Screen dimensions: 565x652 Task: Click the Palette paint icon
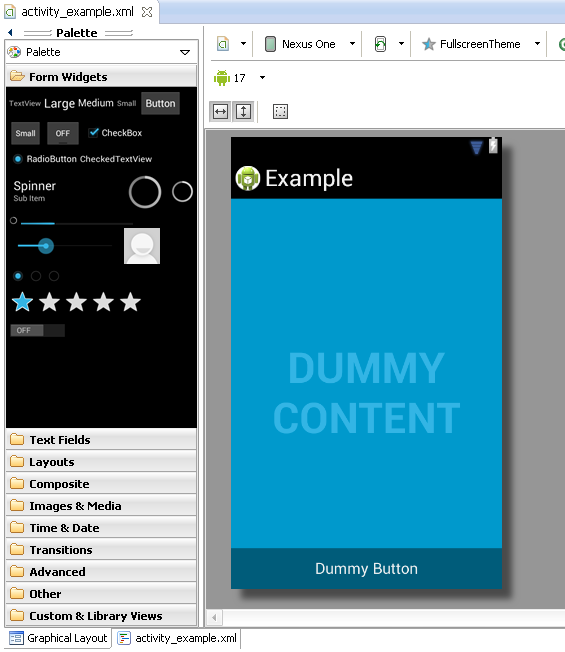click(x=14, y=52)
